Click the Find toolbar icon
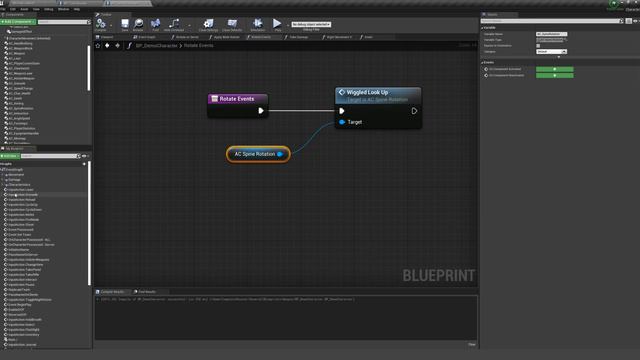This screenshot has width=640, height=360. coord(155,24)
